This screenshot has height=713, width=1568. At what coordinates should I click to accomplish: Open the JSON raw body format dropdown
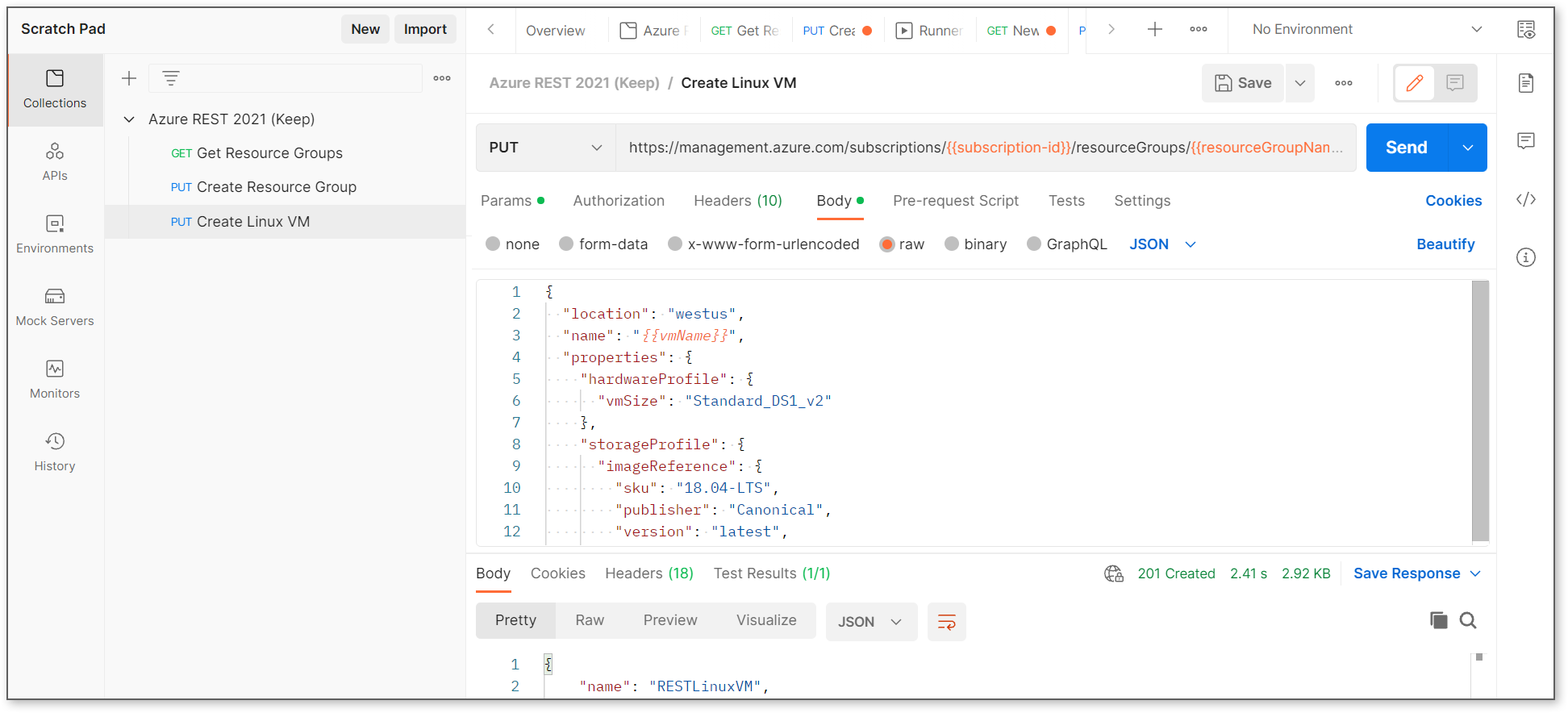pos(1162,244)
